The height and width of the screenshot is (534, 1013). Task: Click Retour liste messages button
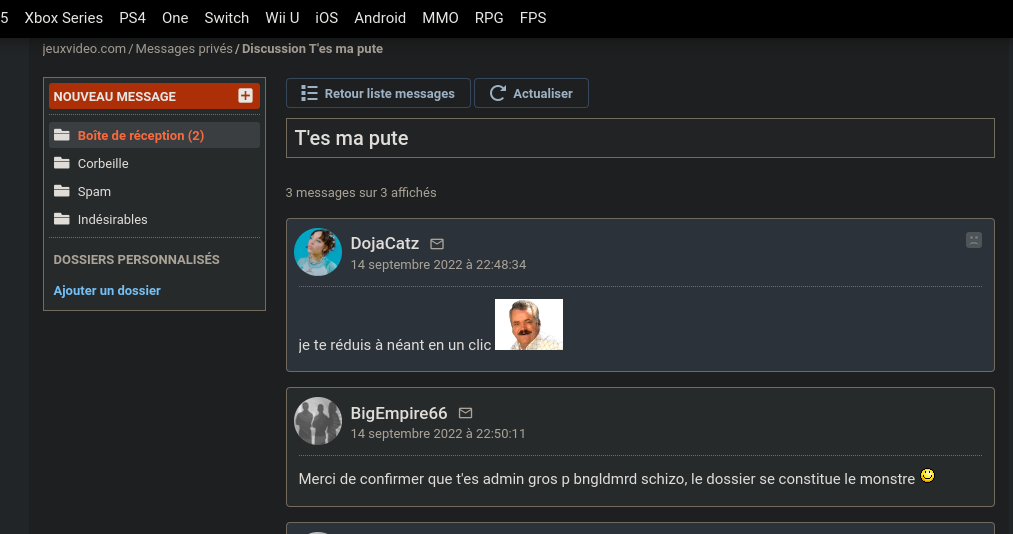(x=378, y=93)
